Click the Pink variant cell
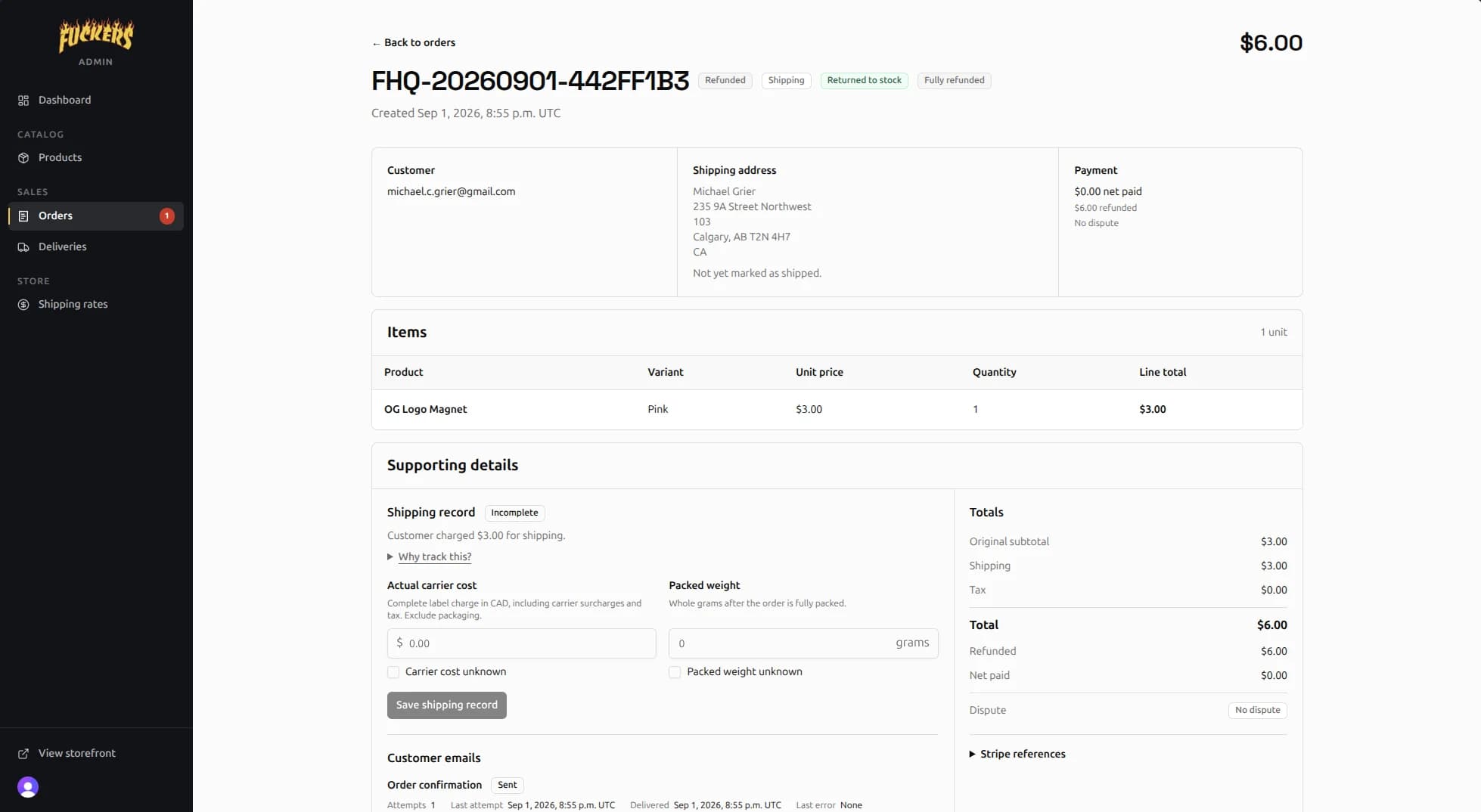1481x812 pixels. pyautogui.click(x=657, y=410)
